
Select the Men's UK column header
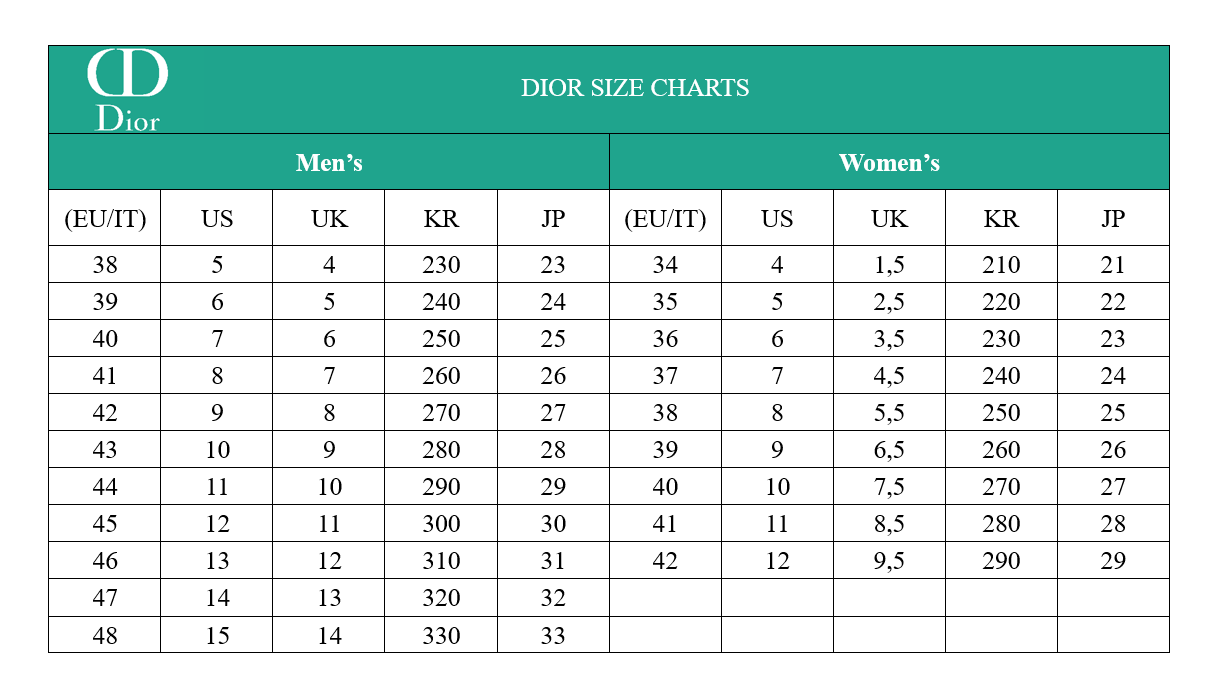[x=329, y=218]
